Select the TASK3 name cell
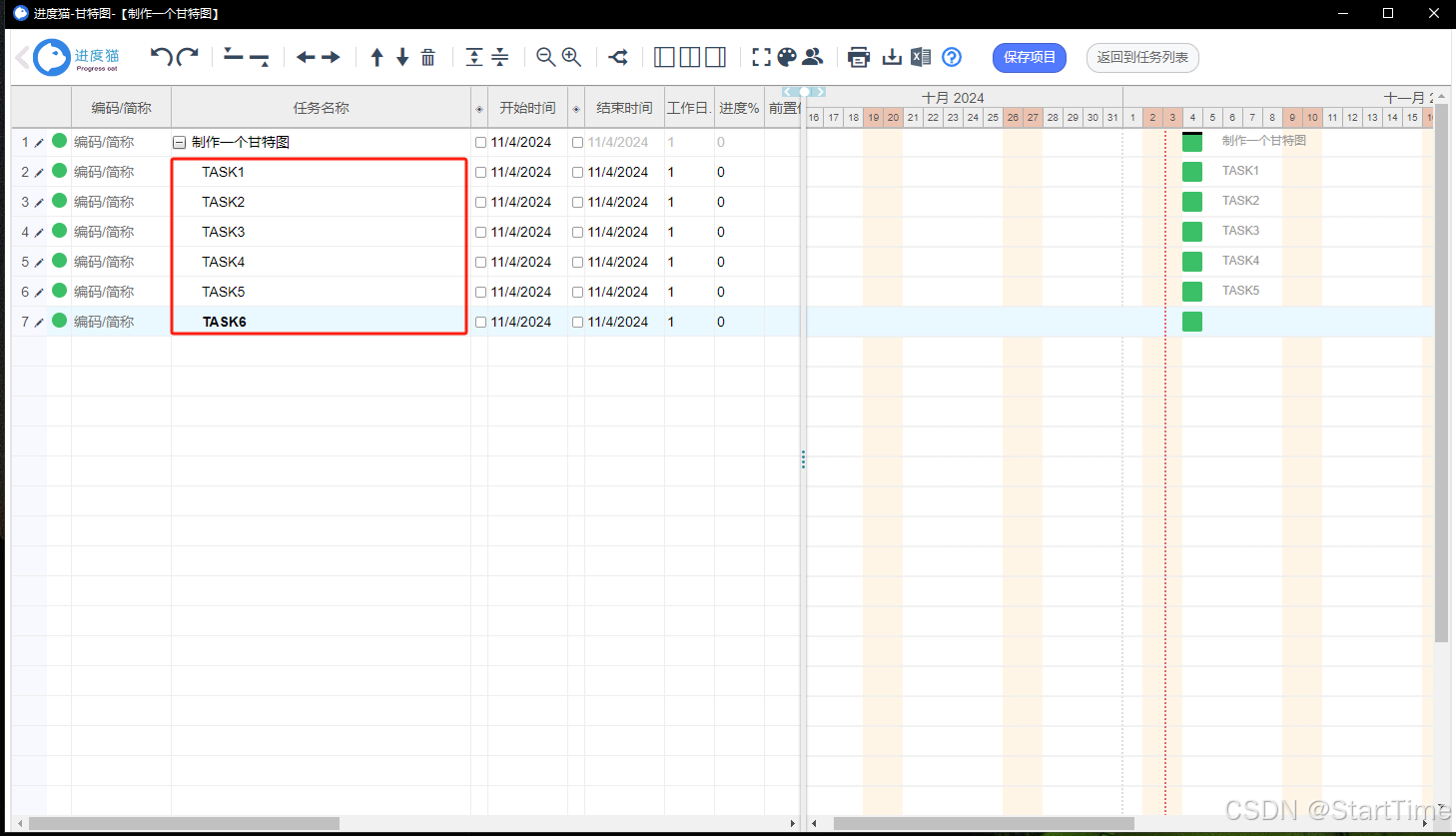Image resolution: width=1456 pixels, height=836 pixels. tap(321, 232)
